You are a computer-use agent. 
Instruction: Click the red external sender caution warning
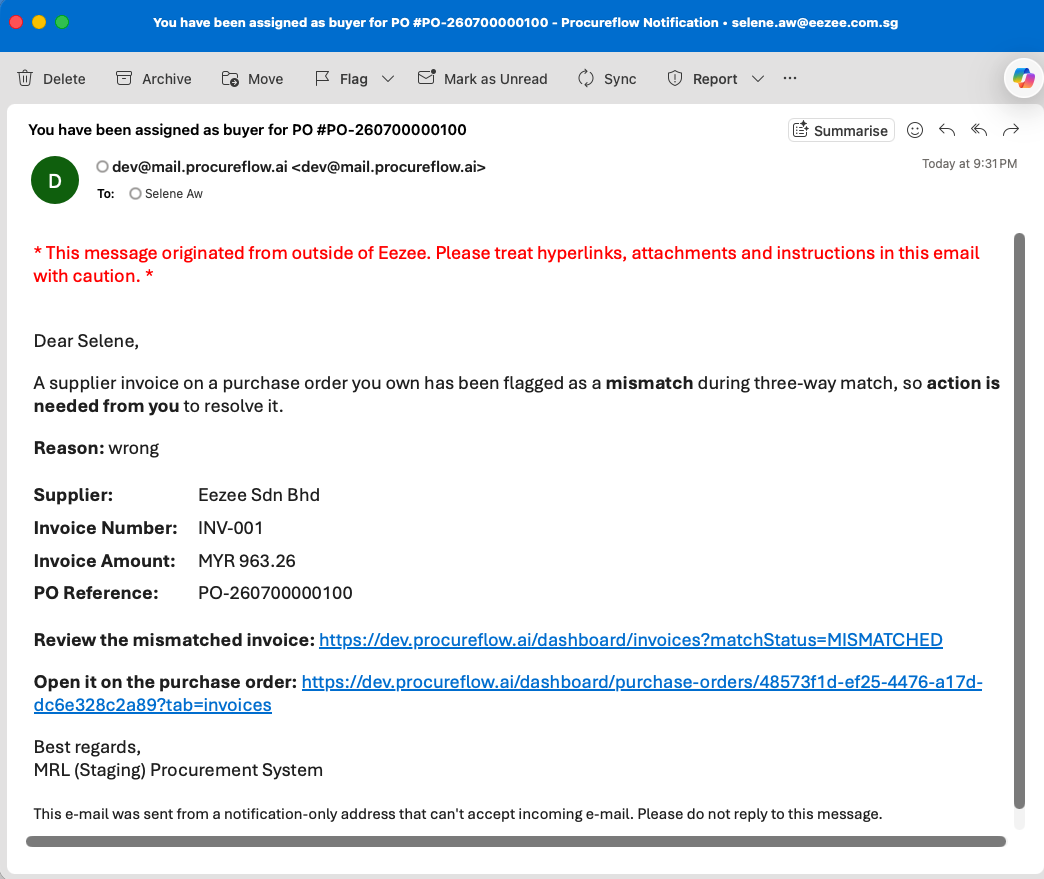[506, 264]
